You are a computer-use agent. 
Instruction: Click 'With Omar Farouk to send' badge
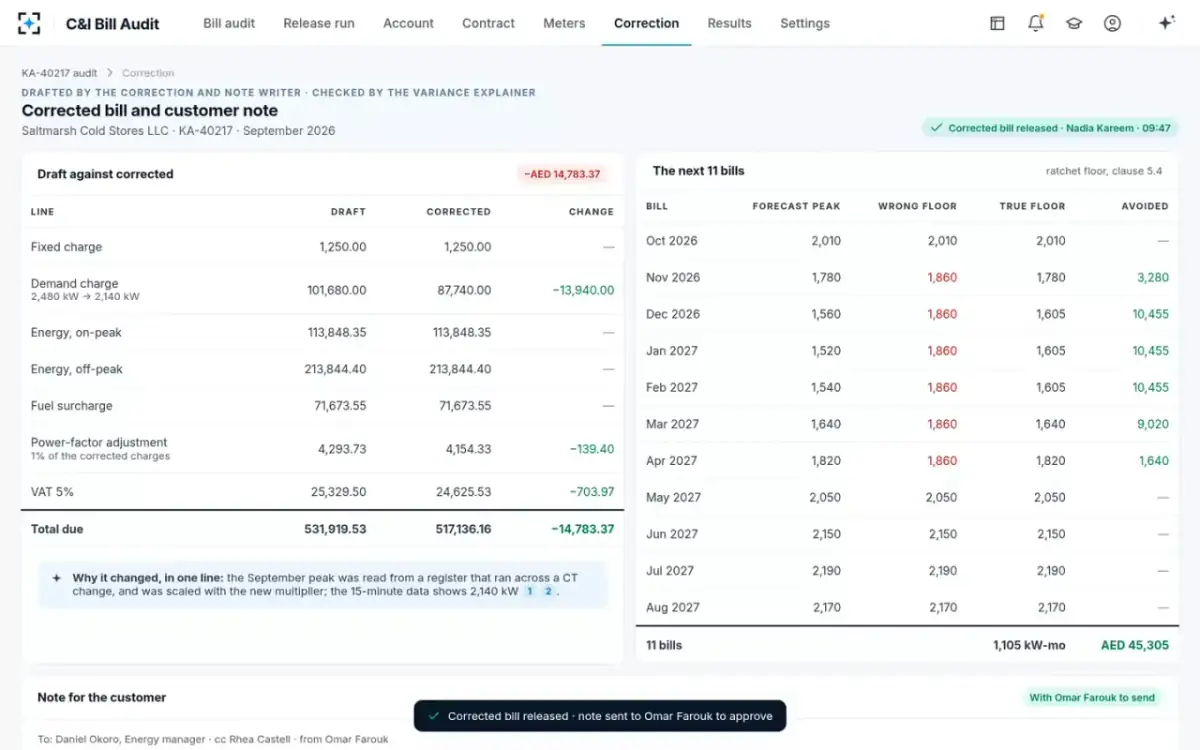click(1091, 698)
